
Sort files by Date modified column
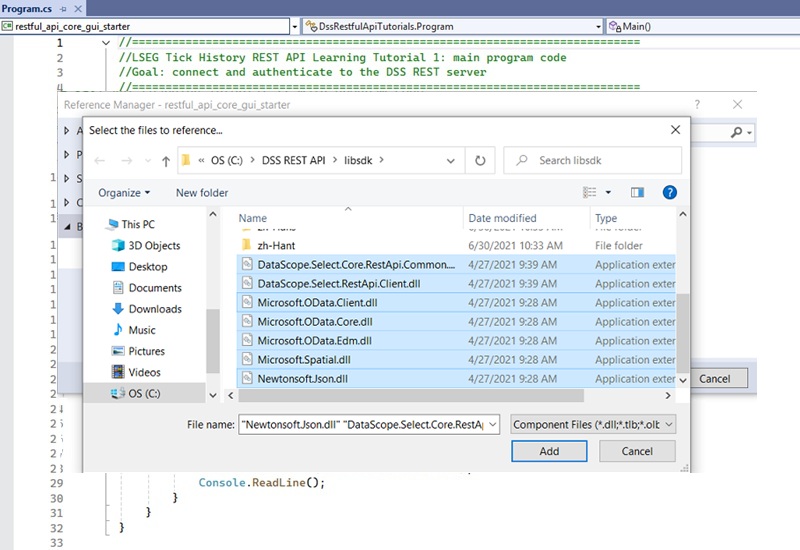[x=500, y=218]
